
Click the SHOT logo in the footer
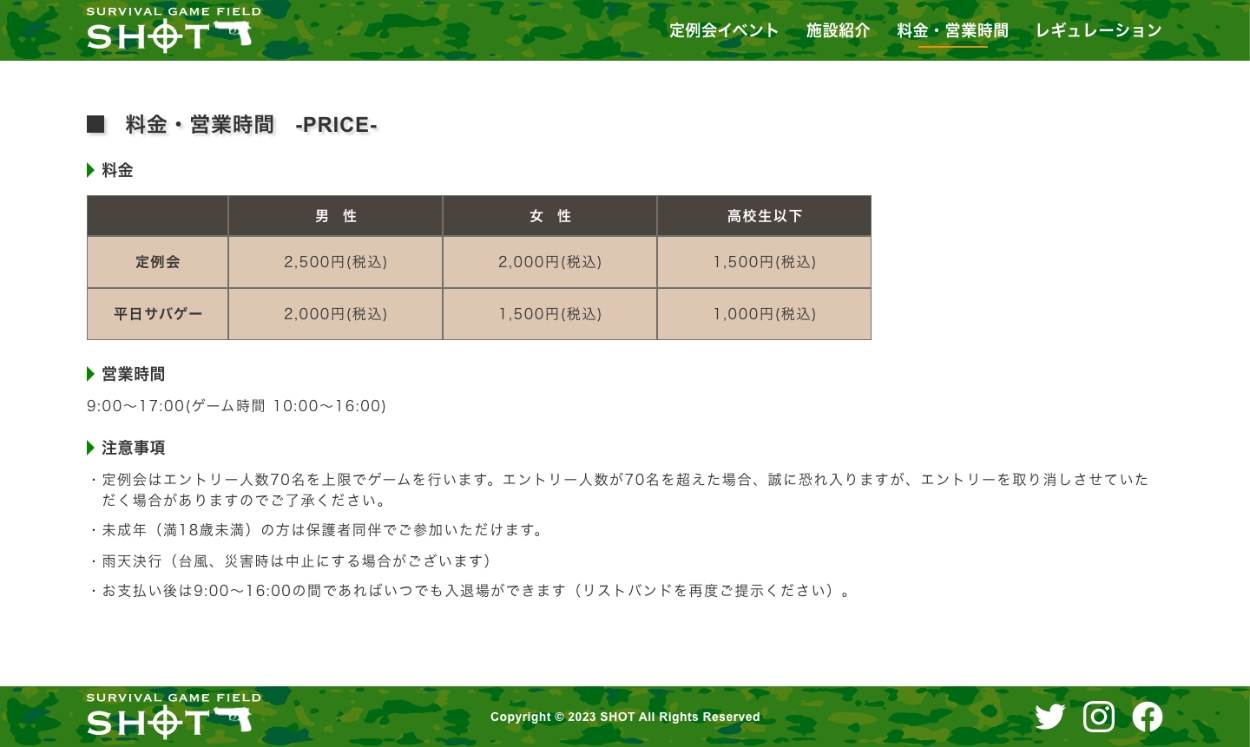173,716
